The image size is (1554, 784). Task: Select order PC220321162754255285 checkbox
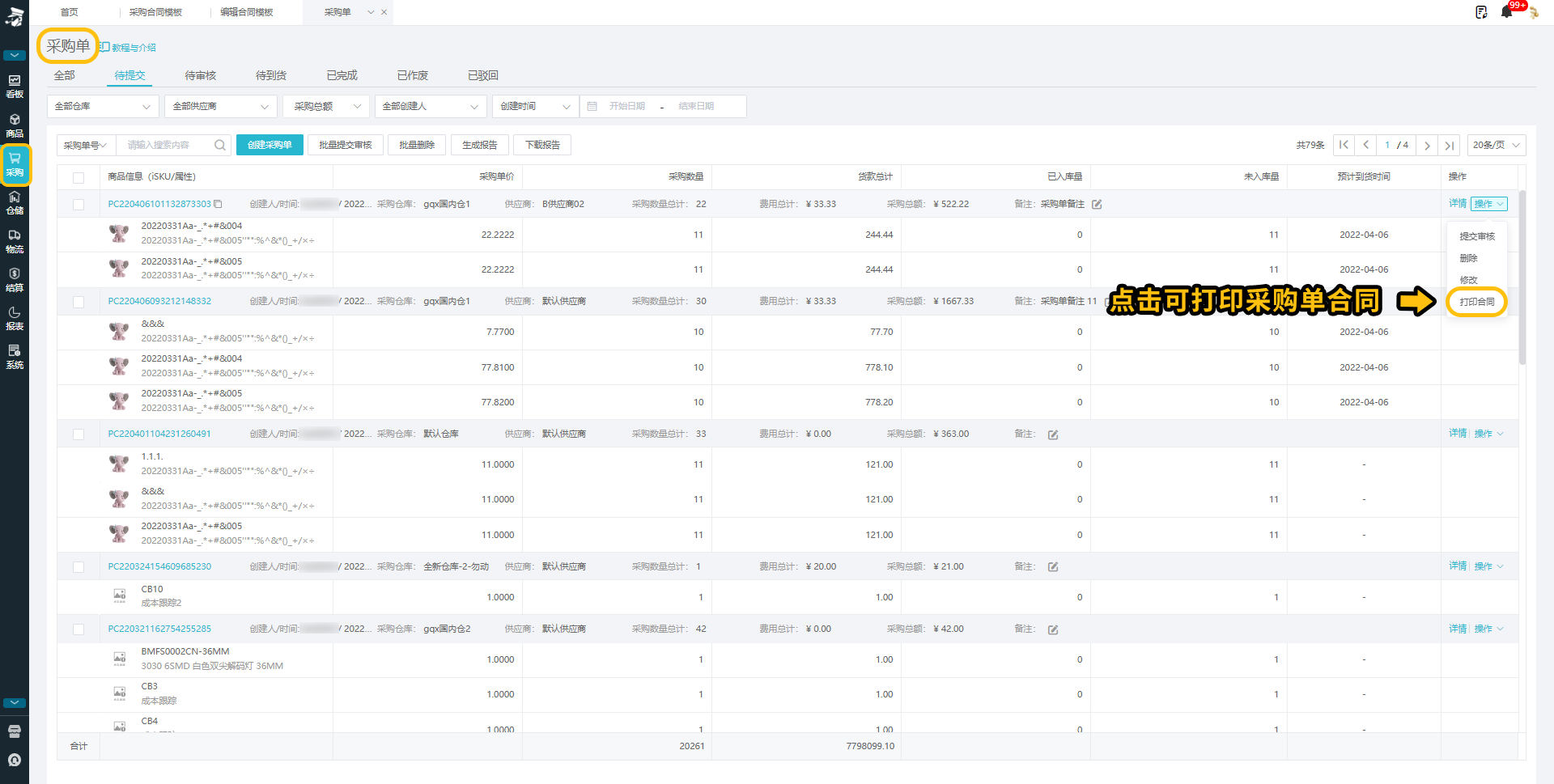point(79,629)
